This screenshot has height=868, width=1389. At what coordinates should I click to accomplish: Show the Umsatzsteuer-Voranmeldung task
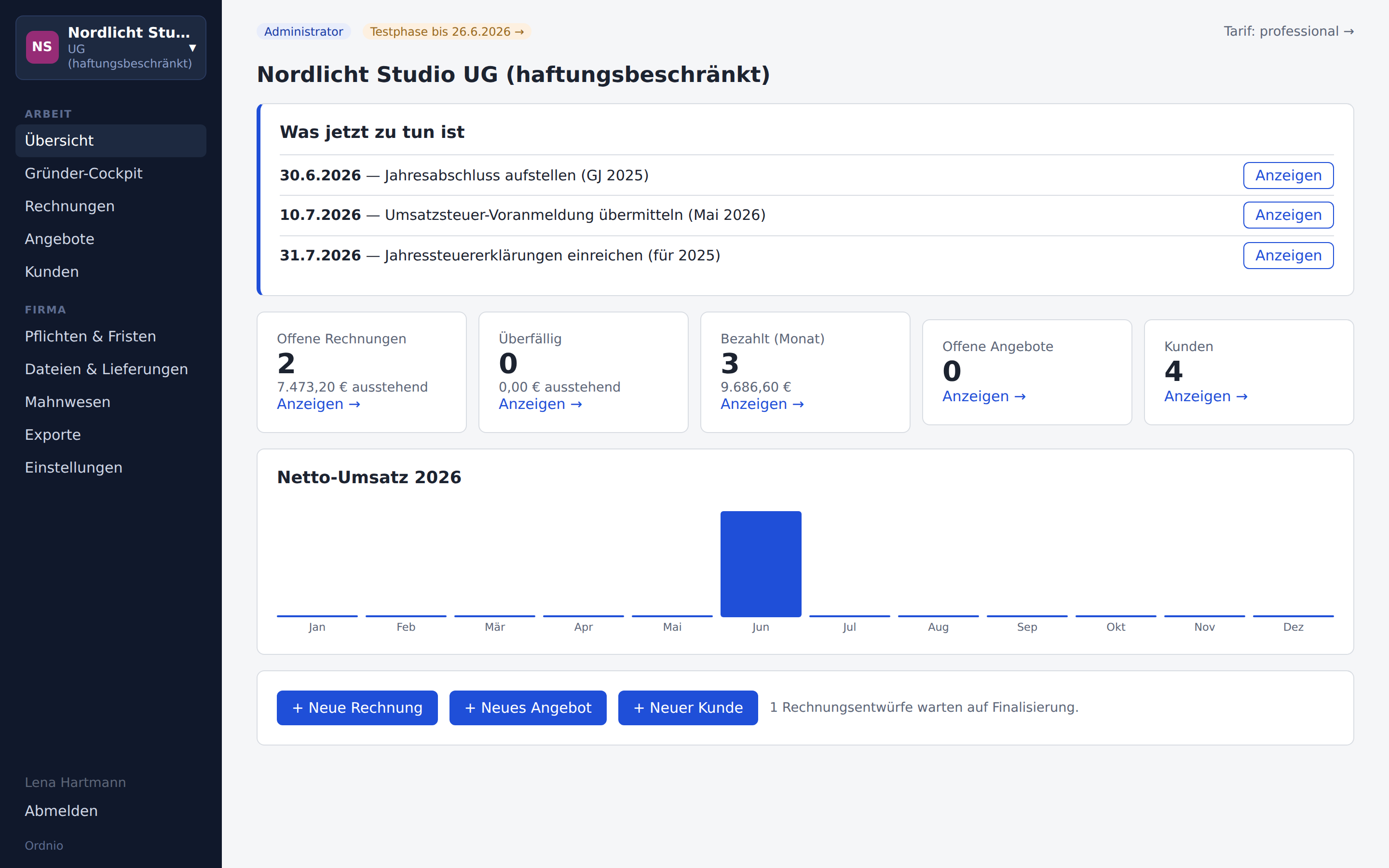1288,215
